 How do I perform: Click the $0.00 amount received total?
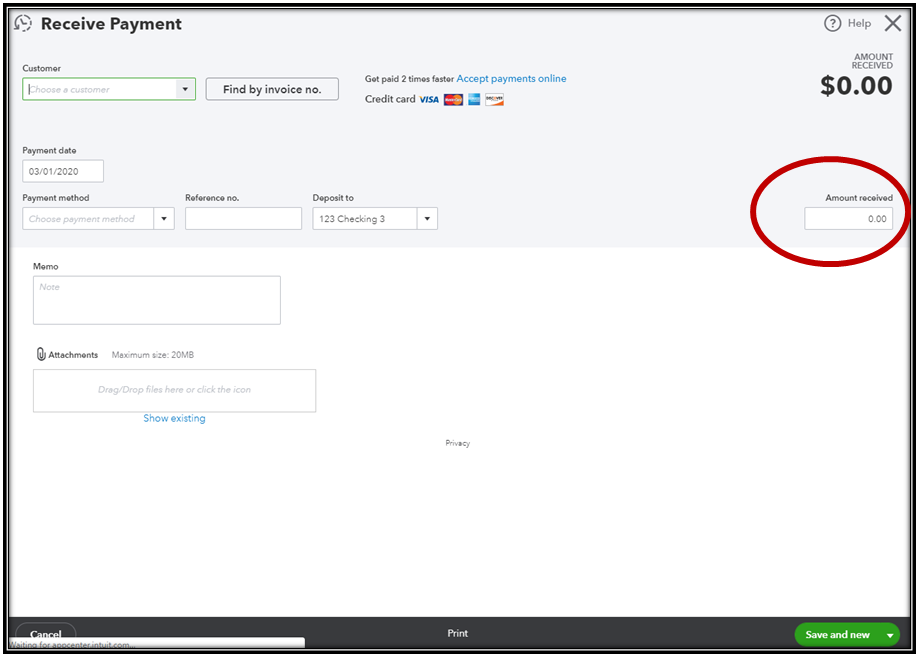pyautogui.click(x=856, y=86)
